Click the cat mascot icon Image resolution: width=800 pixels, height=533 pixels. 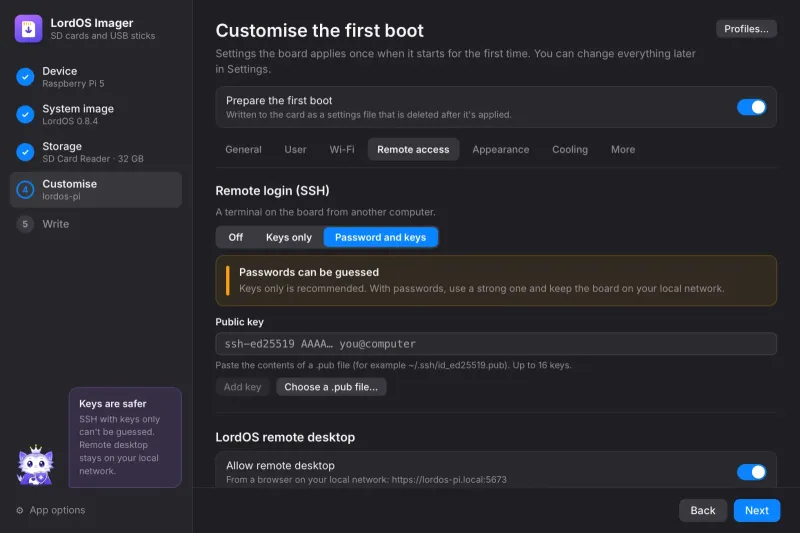[x=35, y=465]
